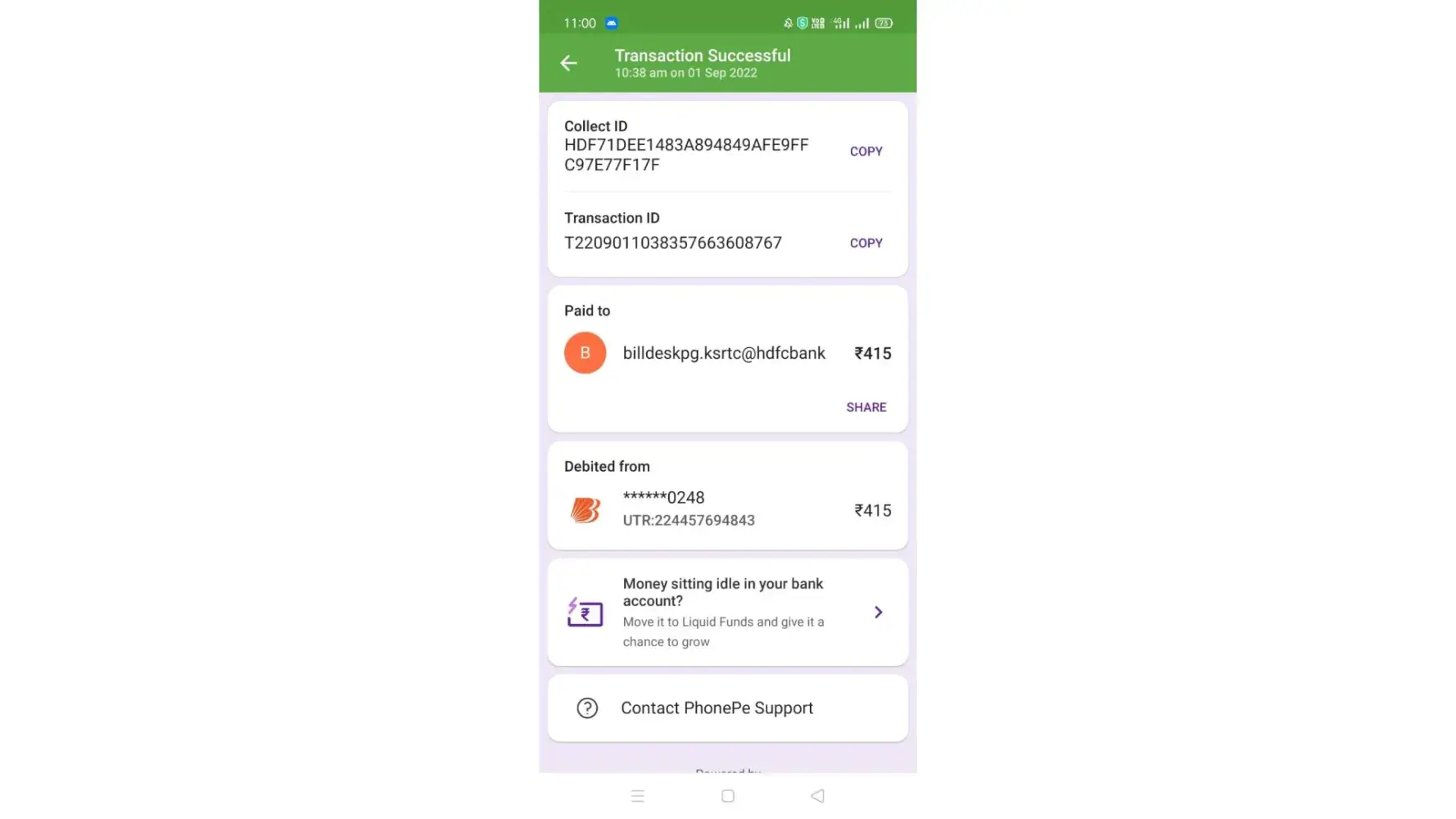
Task: Tap the back arrow in green header
Action: click(x=568, y=63)
